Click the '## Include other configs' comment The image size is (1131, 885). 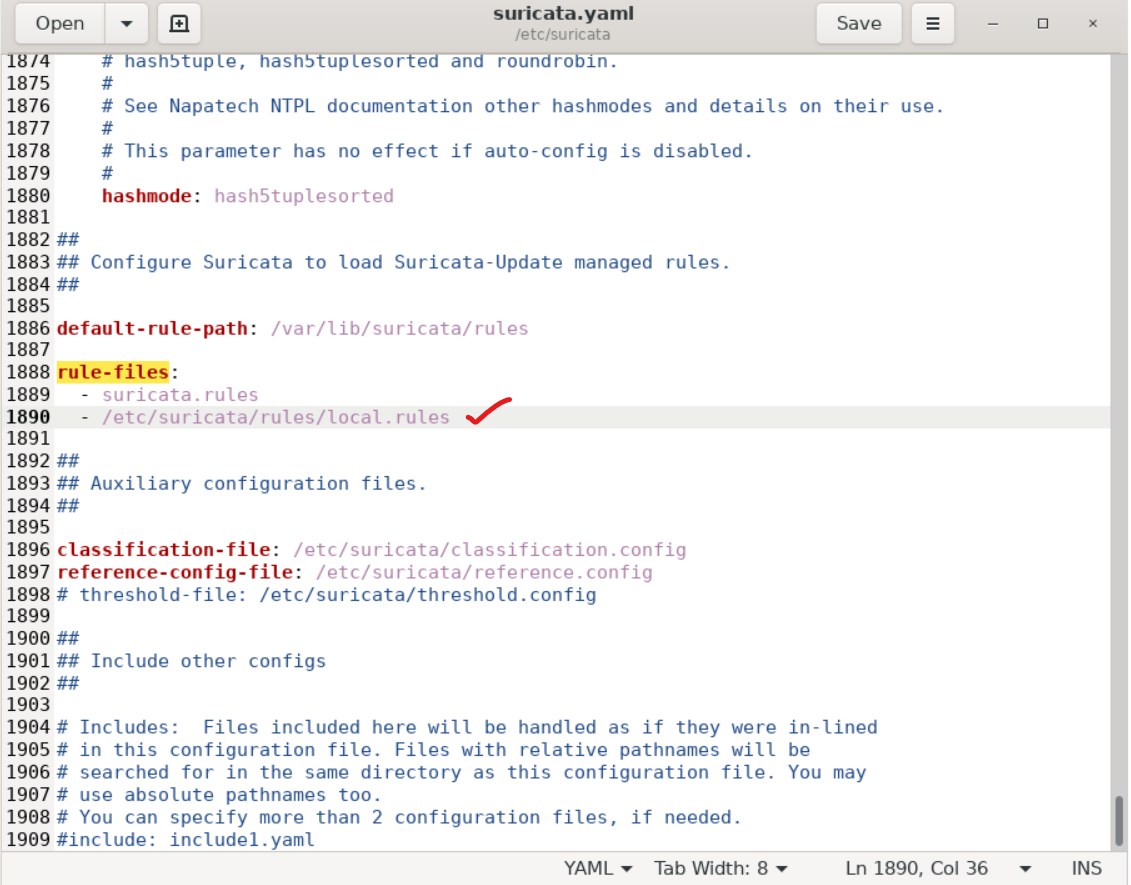click(191, 661)
